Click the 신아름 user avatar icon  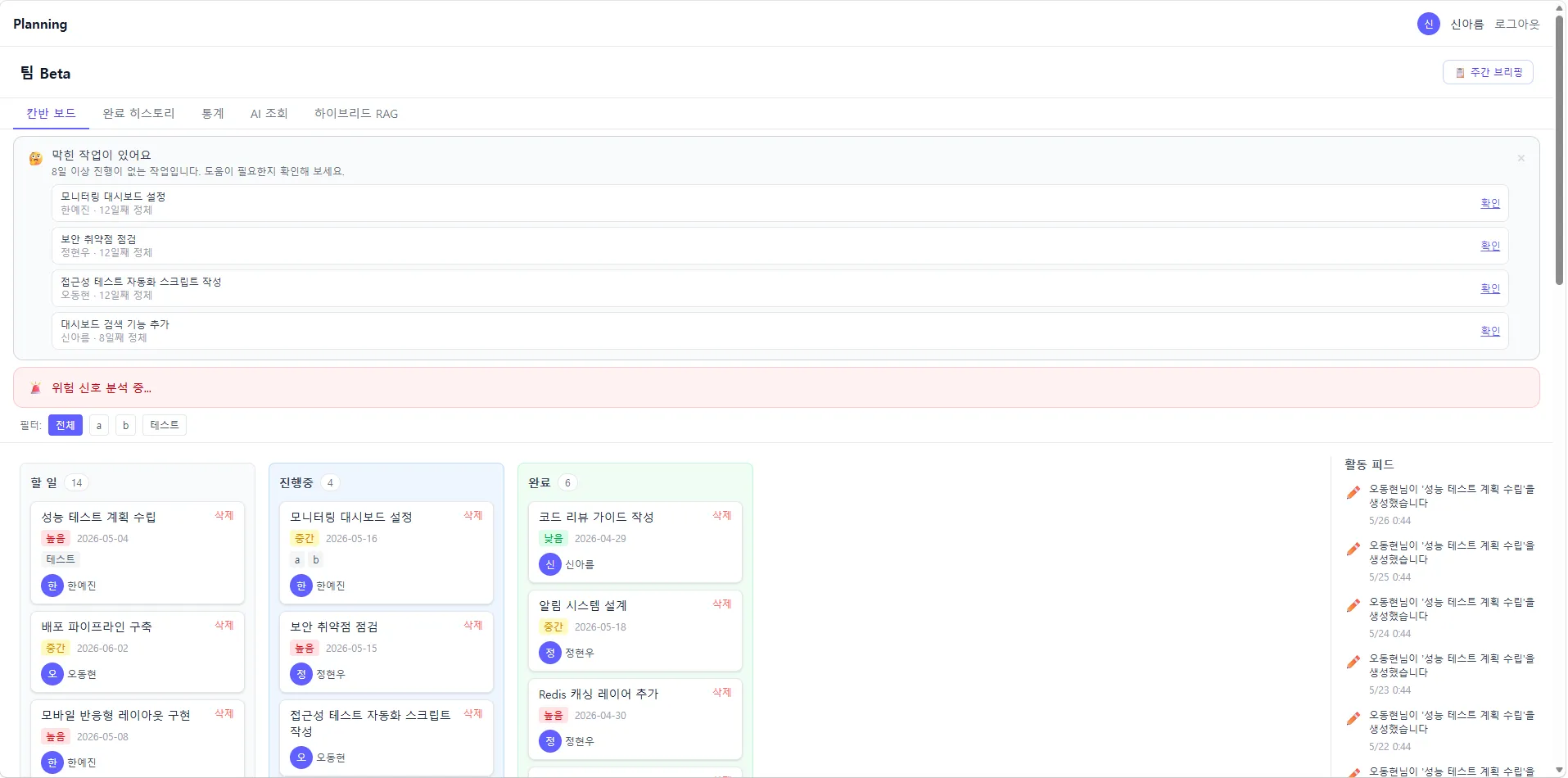coord(1428,24)
